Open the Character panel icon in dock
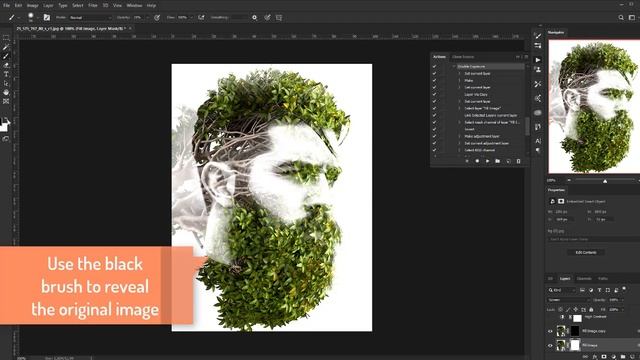Viewport: 640px width, 360px height. click(538, 141)
